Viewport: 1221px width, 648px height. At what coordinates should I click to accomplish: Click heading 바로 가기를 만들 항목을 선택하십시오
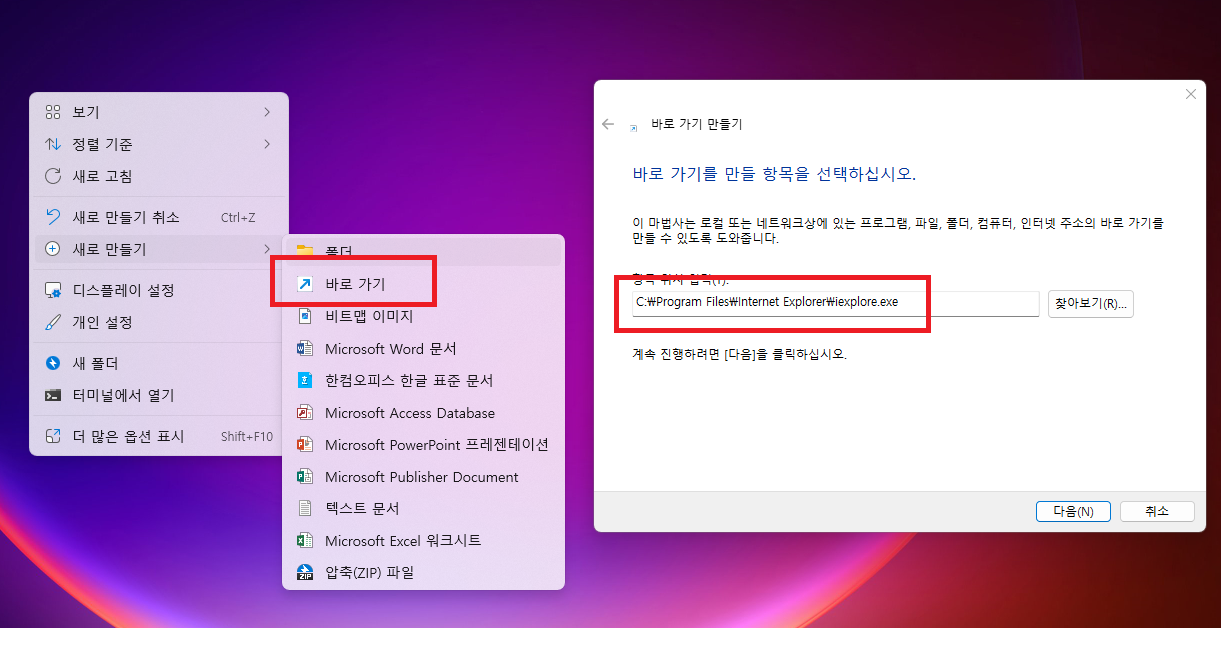(x=774, y=174)
